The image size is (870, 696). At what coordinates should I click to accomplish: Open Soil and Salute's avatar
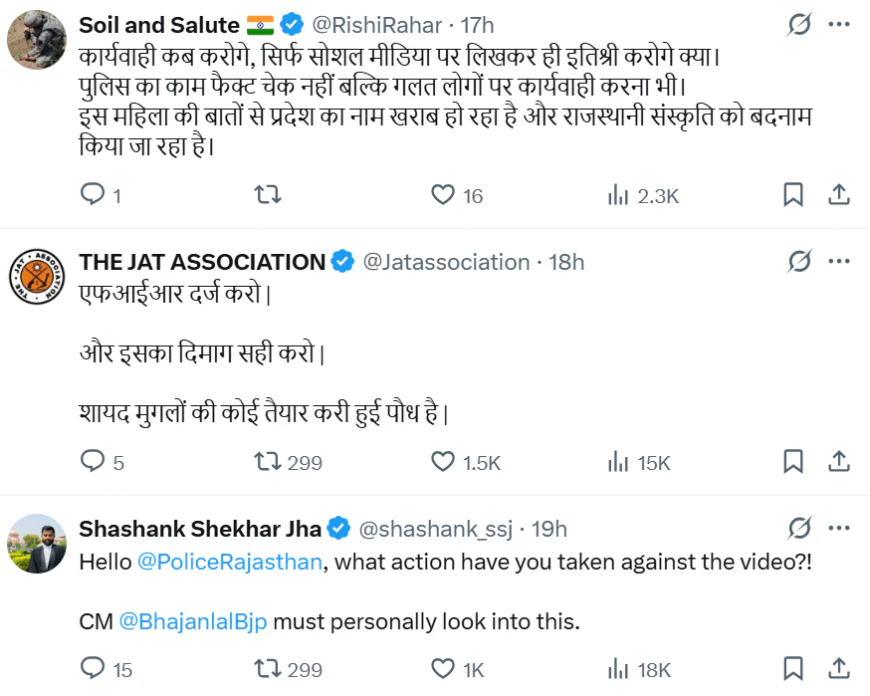(37, 39)
